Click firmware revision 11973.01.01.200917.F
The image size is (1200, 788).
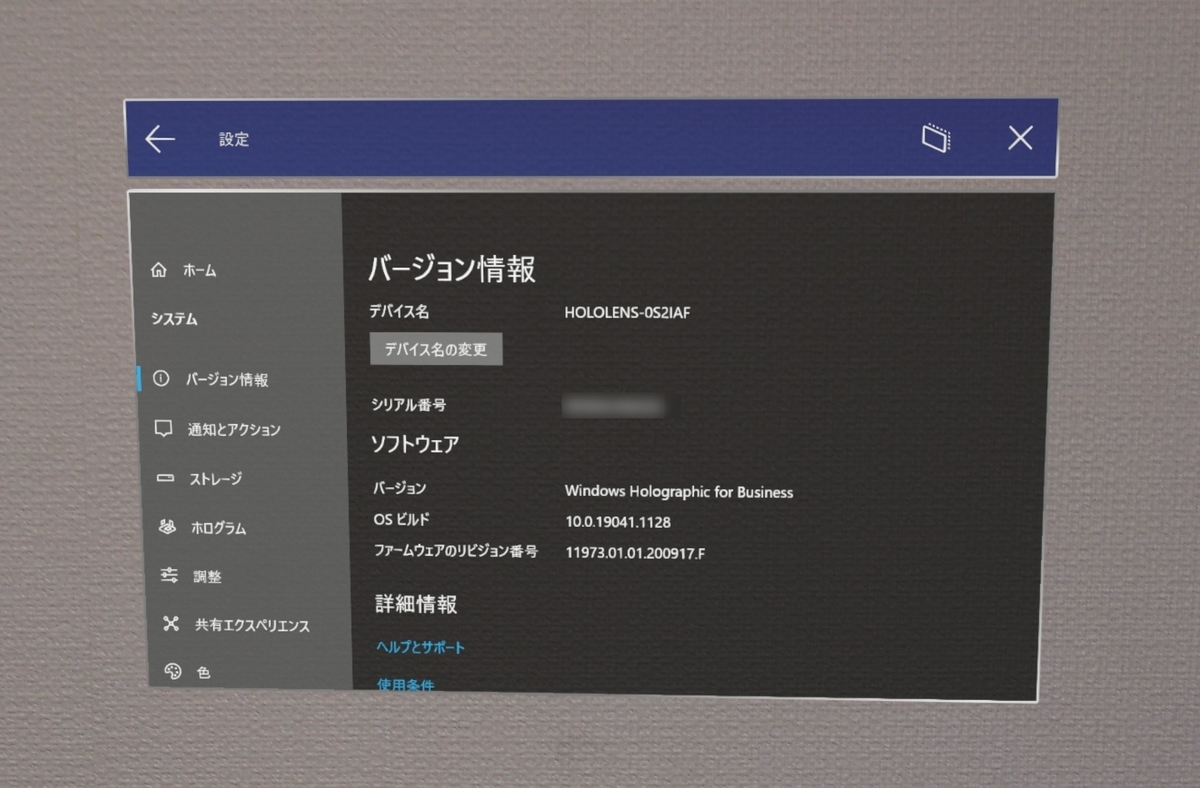tap(635, 552)
